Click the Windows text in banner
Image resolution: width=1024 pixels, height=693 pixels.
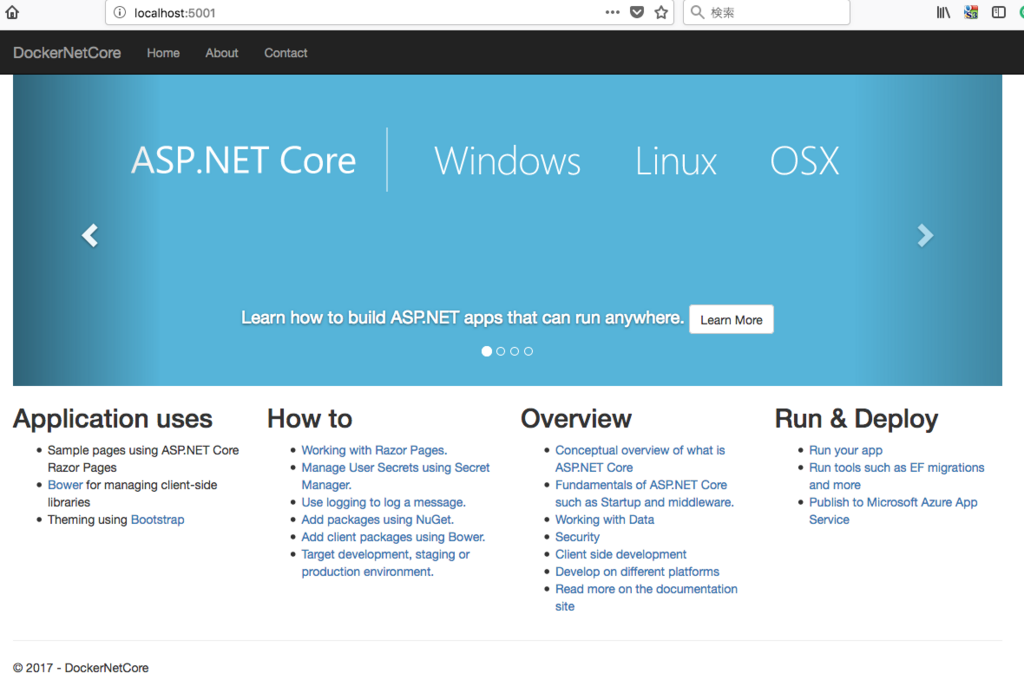(507, 161)
